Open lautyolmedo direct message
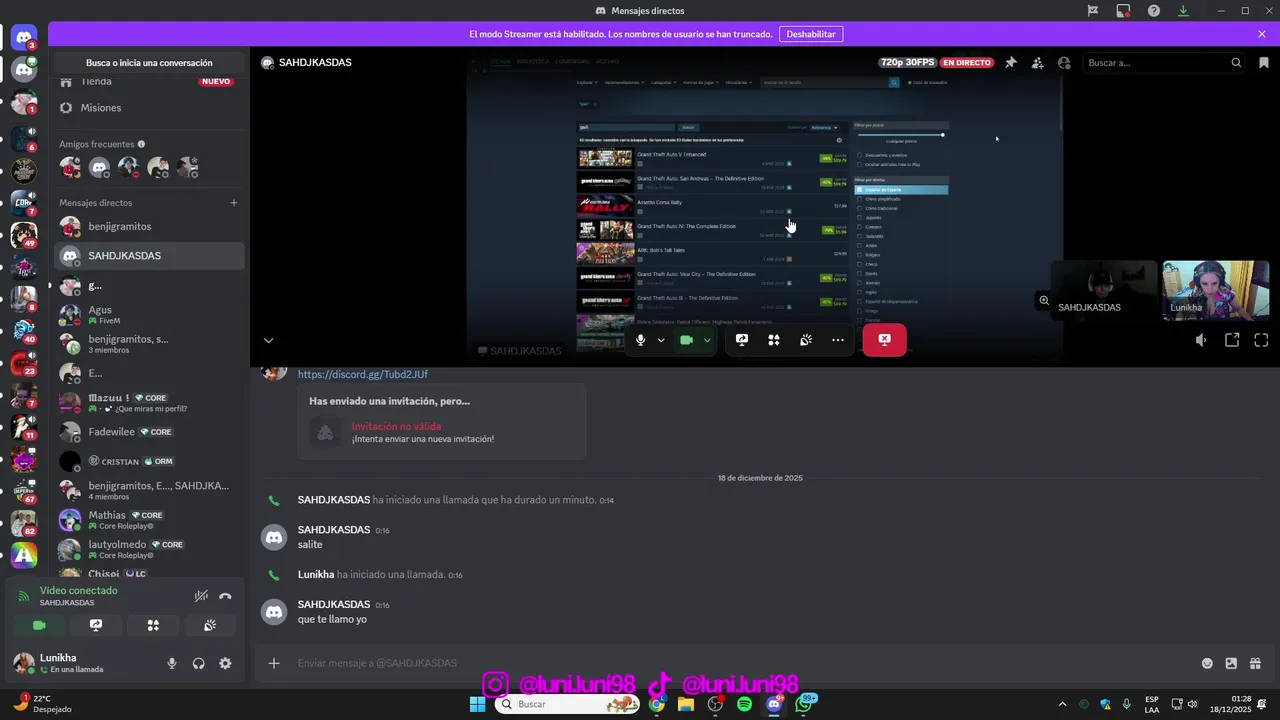This screenshot has width=1280, height=720. 150,550
